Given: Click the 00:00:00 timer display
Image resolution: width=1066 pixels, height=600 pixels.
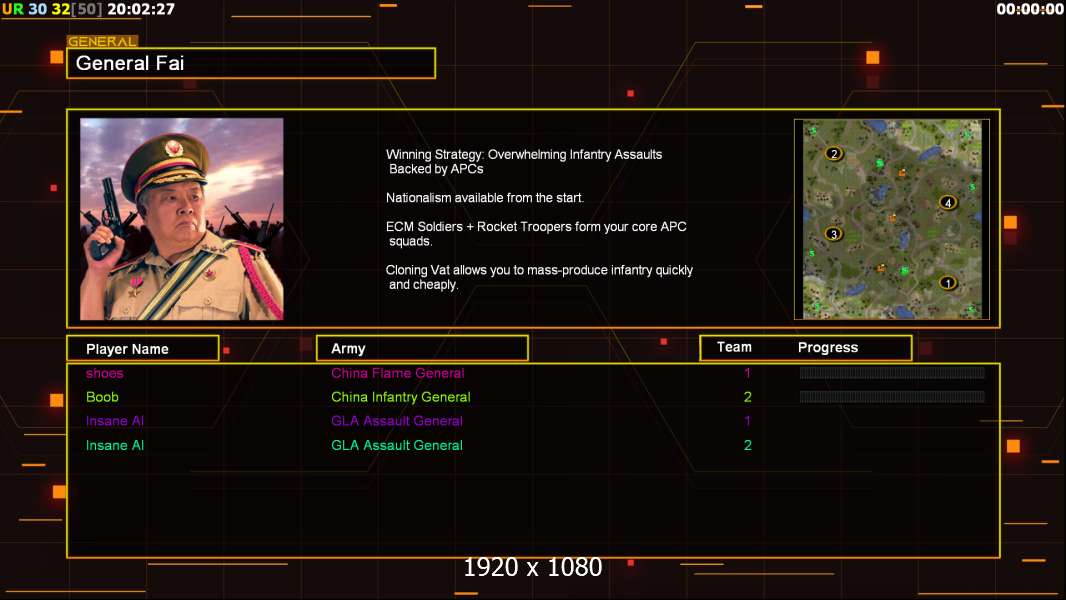Looking at the screenshot, I should [x=1030, y=9].
